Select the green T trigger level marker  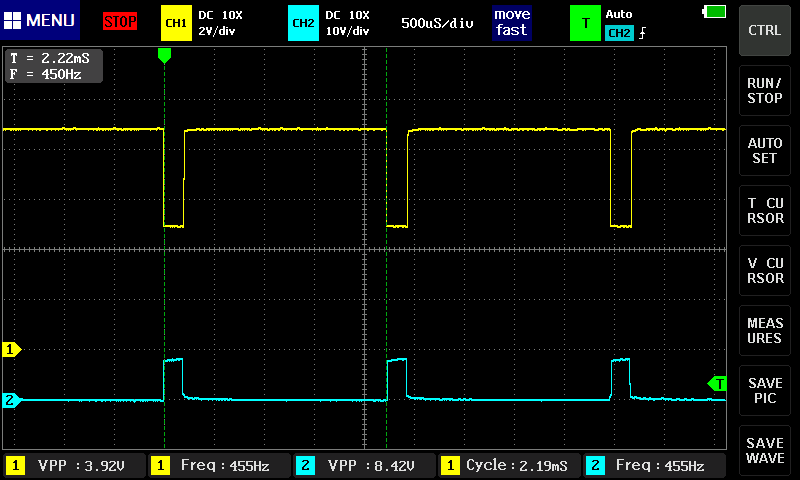pyautogui.click(x=717, y=384)
